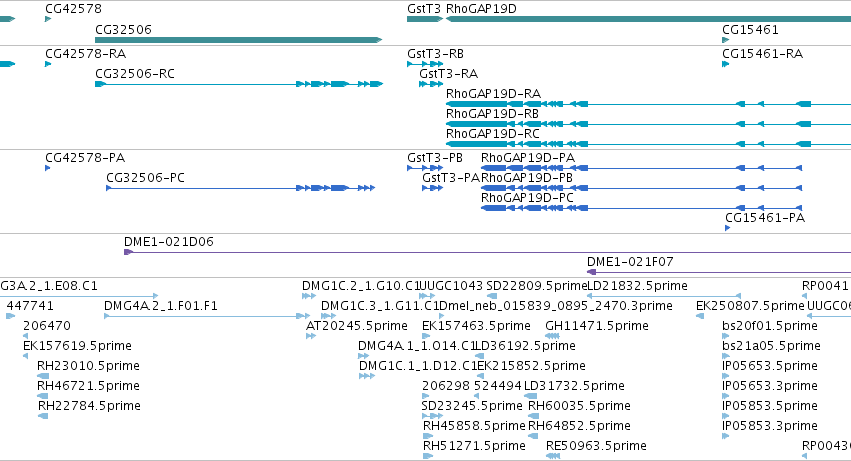Click the RhoGAP19D-PC protein label
851x461 pixels.
pyautogui.click(x=527, y=198)
